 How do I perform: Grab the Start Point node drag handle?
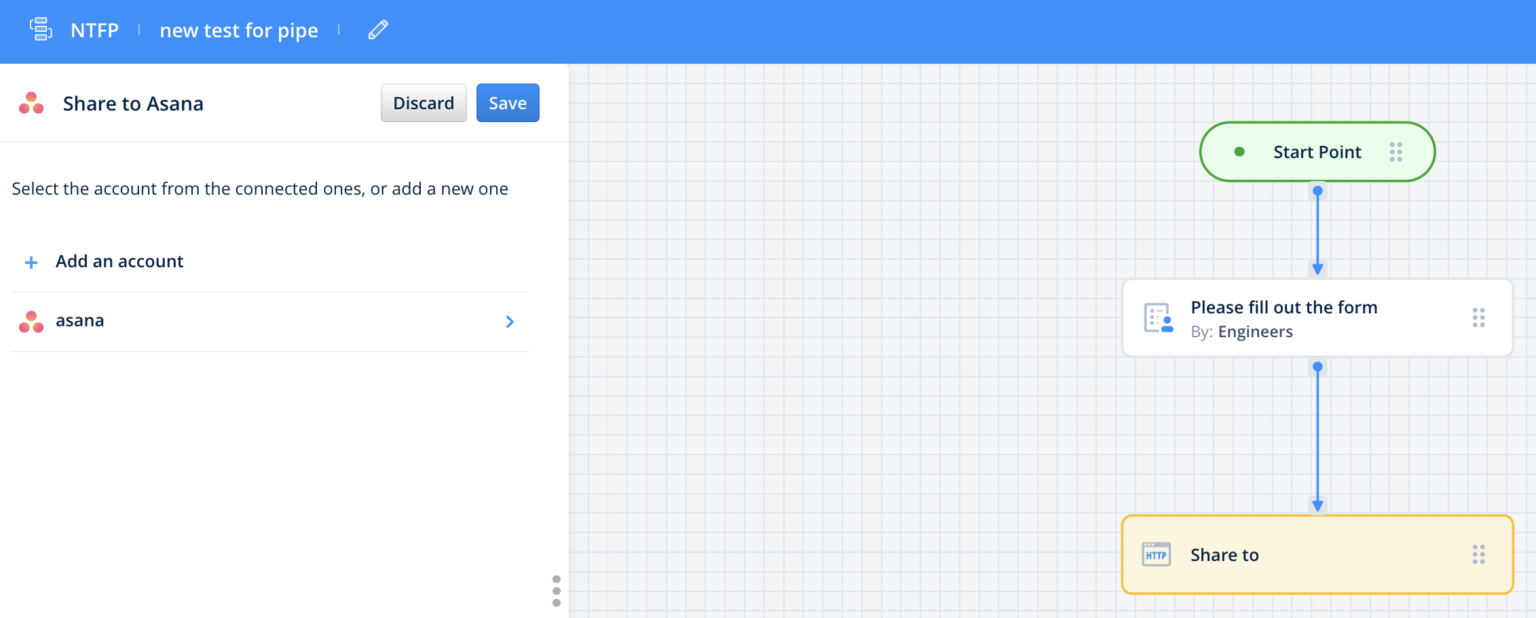pos(1396,152)
